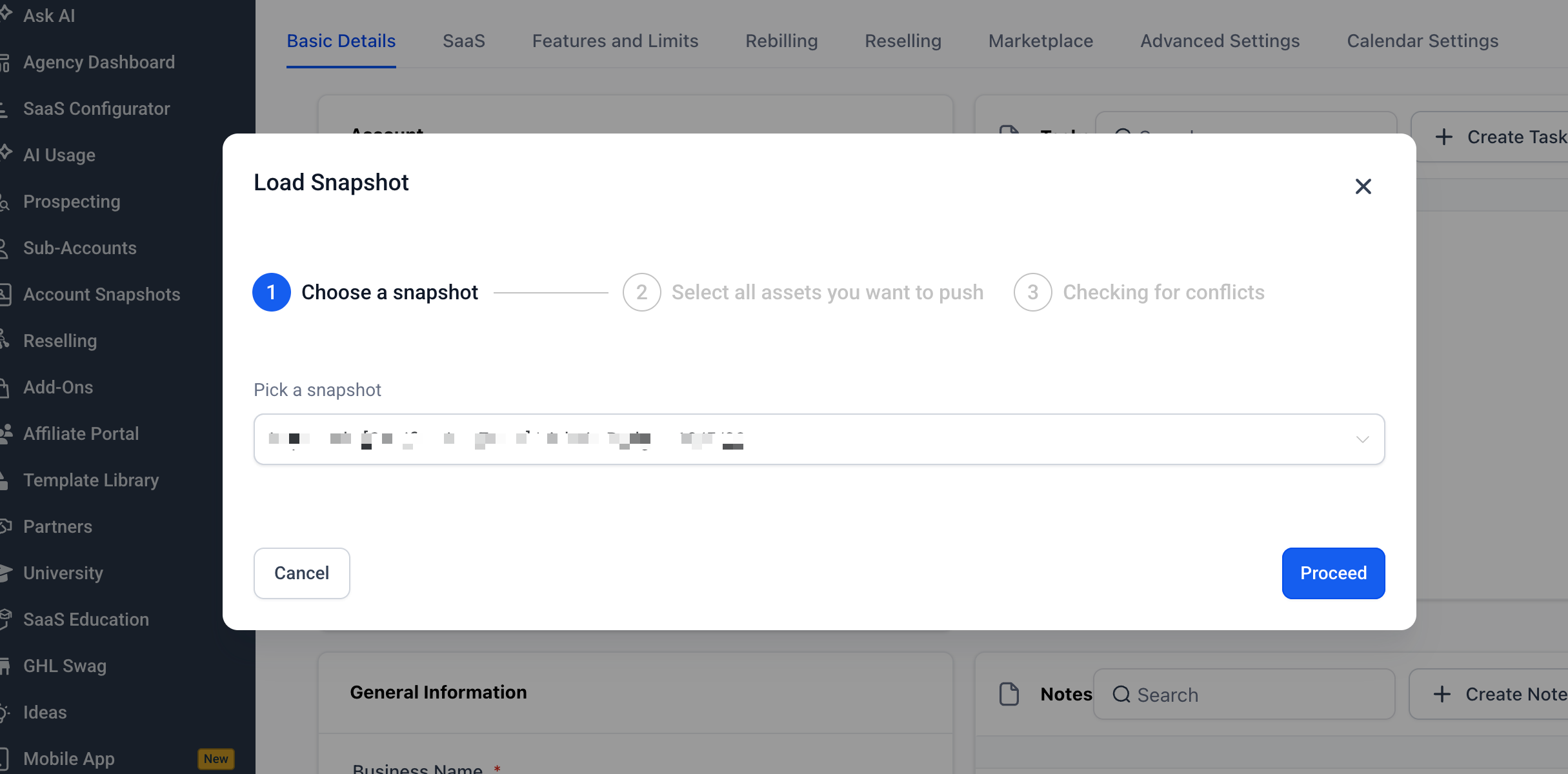Open Advanced Settings tab
The image size is (1568, 774).
(1220, 41)
